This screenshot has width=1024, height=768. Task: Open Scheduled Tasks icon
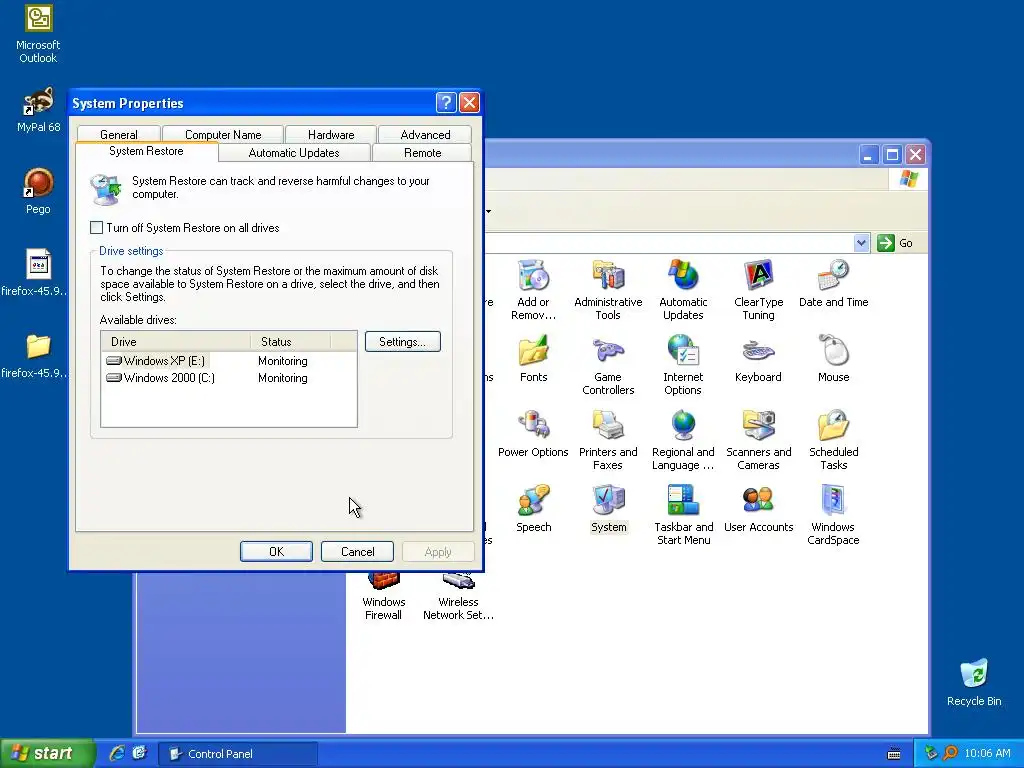(833, 440)
